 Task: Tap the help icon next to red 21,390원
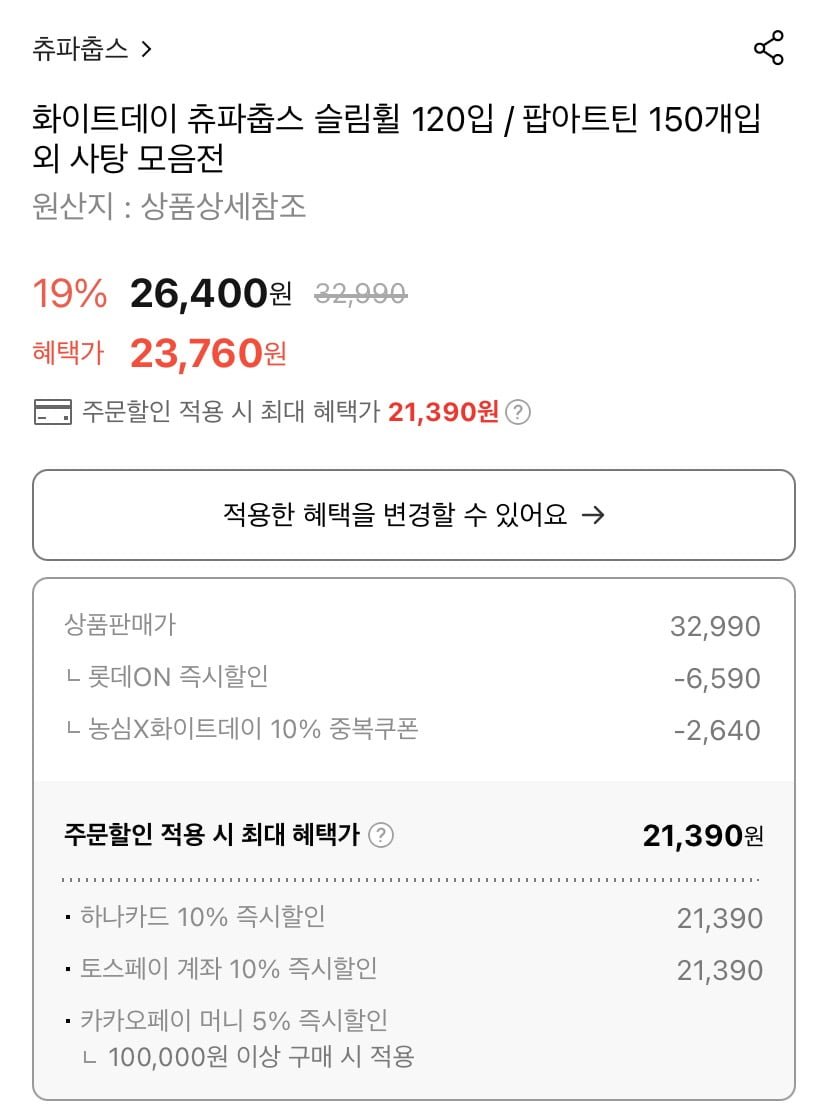517,412
